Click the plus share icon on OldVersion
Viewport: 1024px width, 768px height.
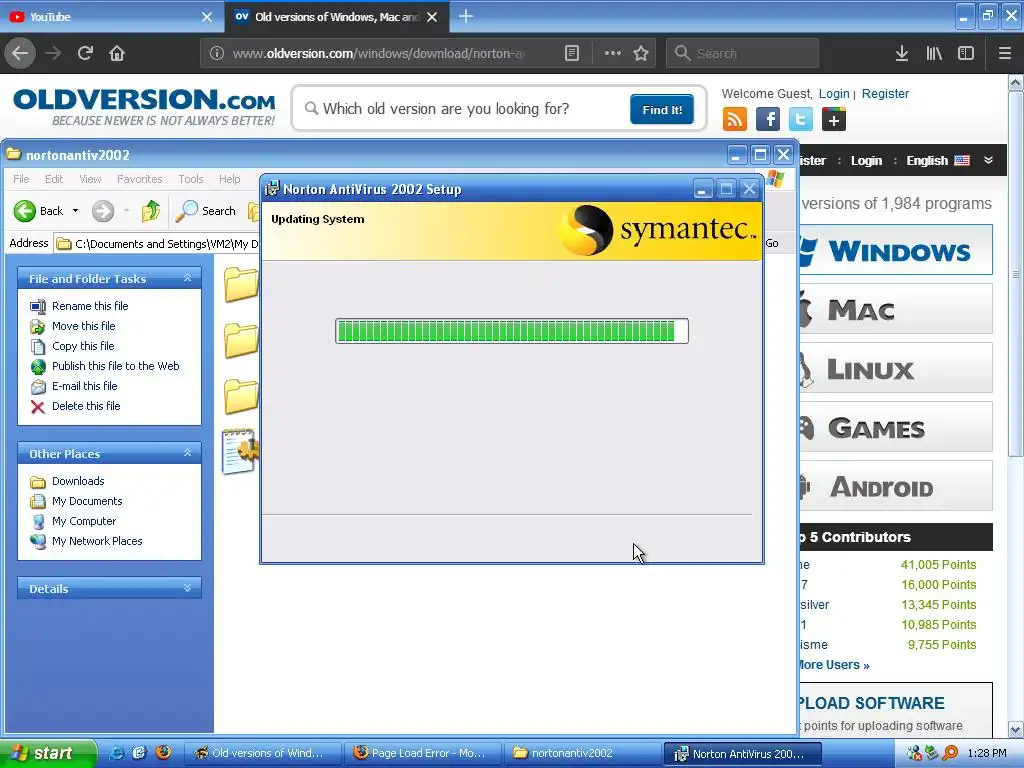(x=834, y=120)
